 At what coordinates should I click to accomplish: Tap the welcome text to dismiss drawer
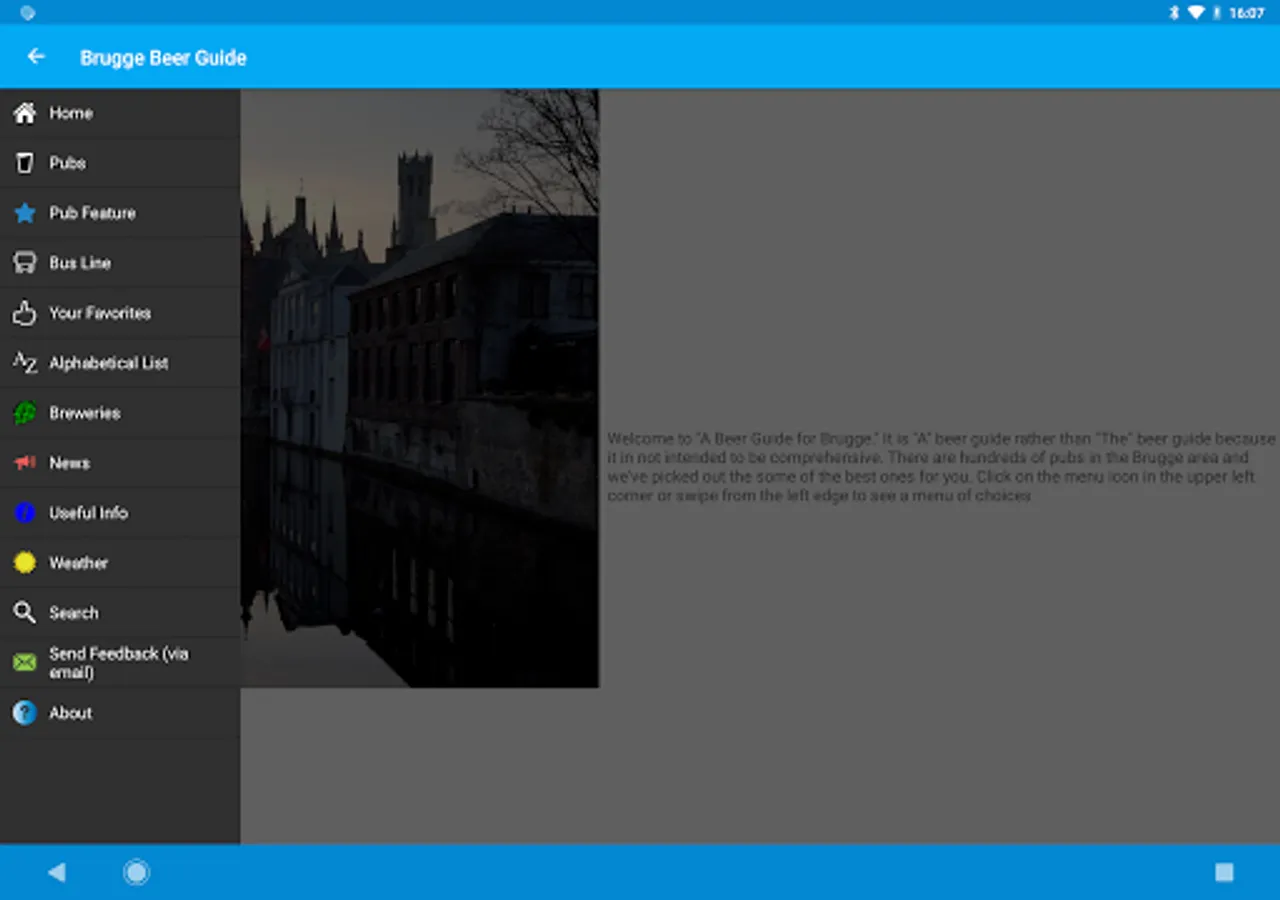coord(940,467)
